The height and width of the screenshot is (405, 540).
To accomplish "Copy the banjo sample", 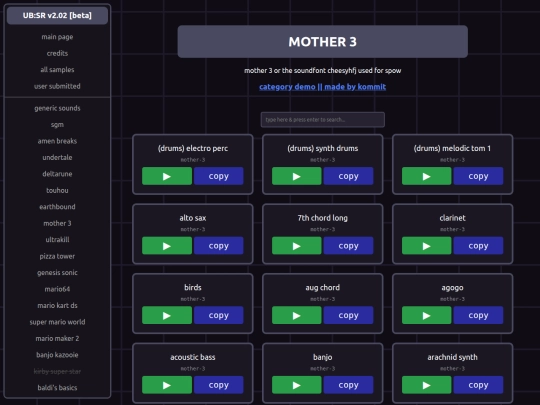I will pos(349,385).
